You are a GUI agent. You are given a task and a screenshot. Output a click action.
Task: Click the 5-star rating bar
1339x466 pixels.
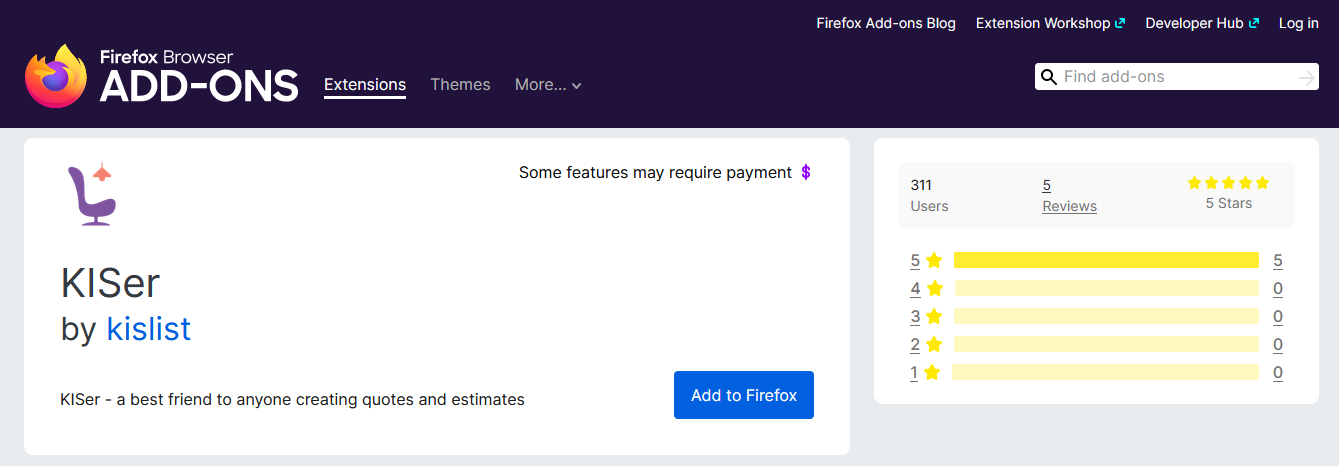coord(1106,260)
